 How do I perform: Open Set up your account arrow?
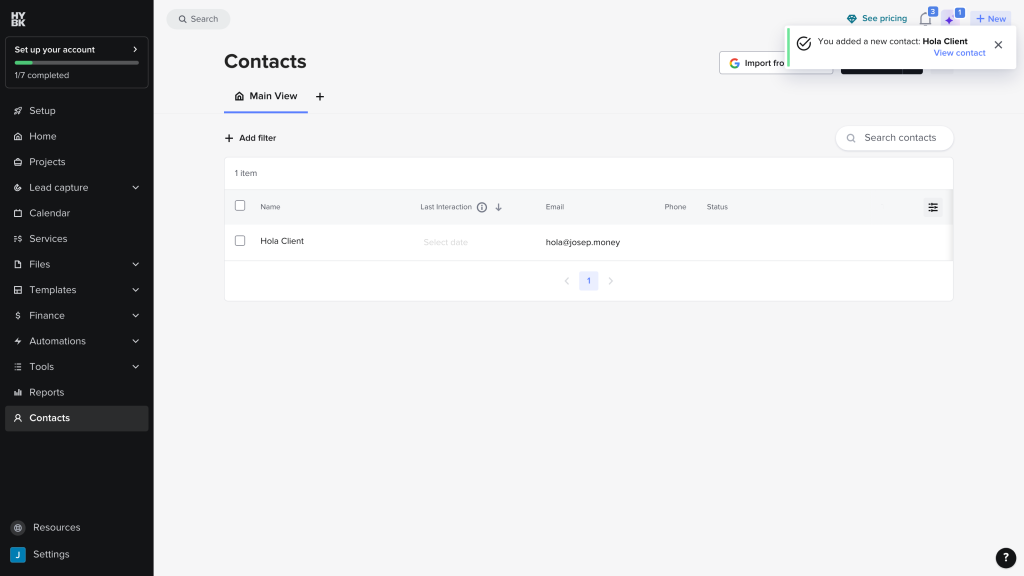[135, 50]
